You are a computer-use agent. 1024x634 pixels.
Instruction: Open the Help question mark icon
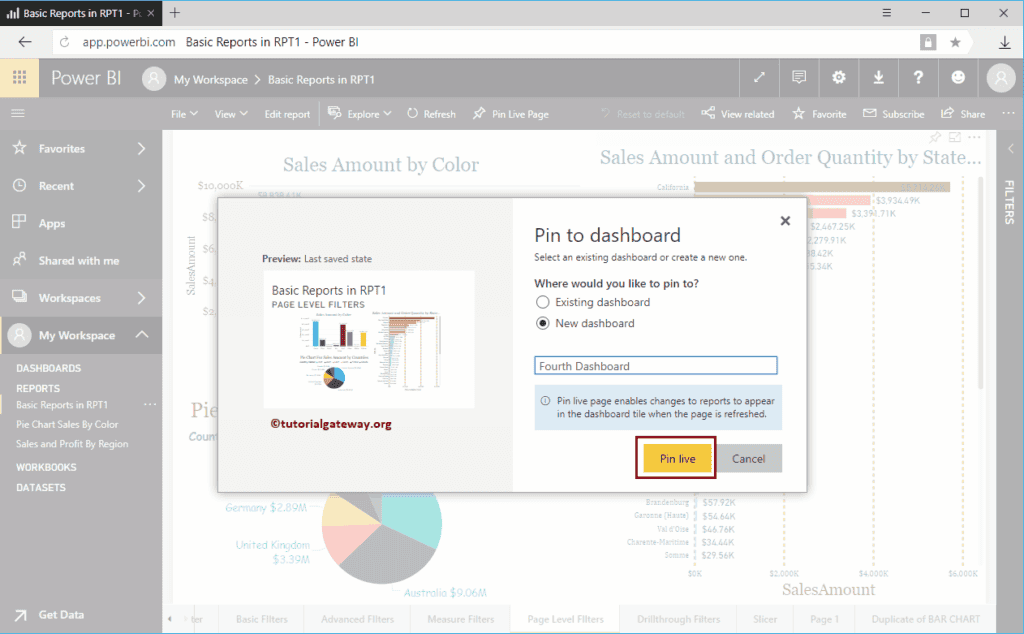click(x=919, y=78)
